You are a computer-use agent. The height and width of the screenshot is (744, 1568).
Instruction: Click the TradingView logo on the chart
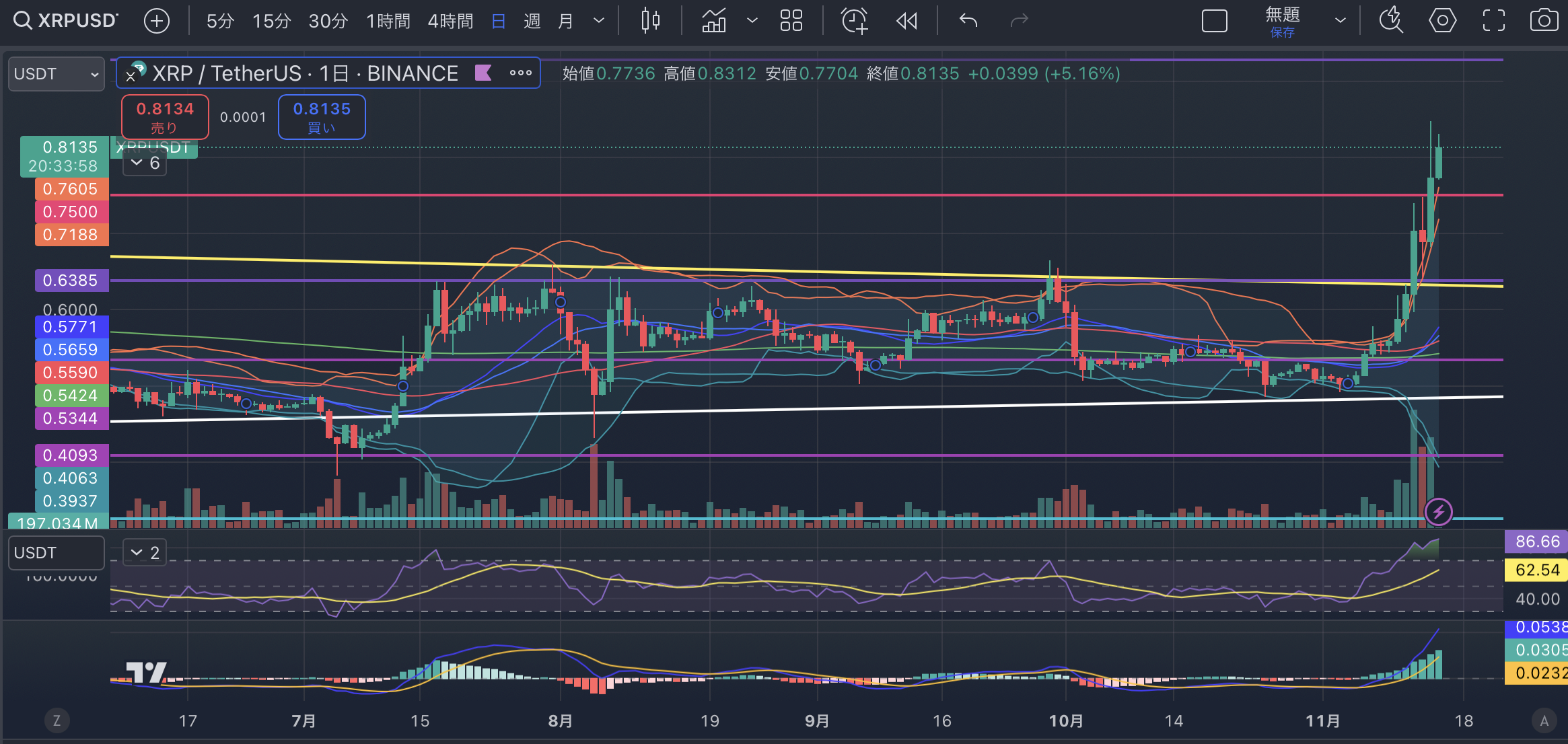tap(146, 672)
